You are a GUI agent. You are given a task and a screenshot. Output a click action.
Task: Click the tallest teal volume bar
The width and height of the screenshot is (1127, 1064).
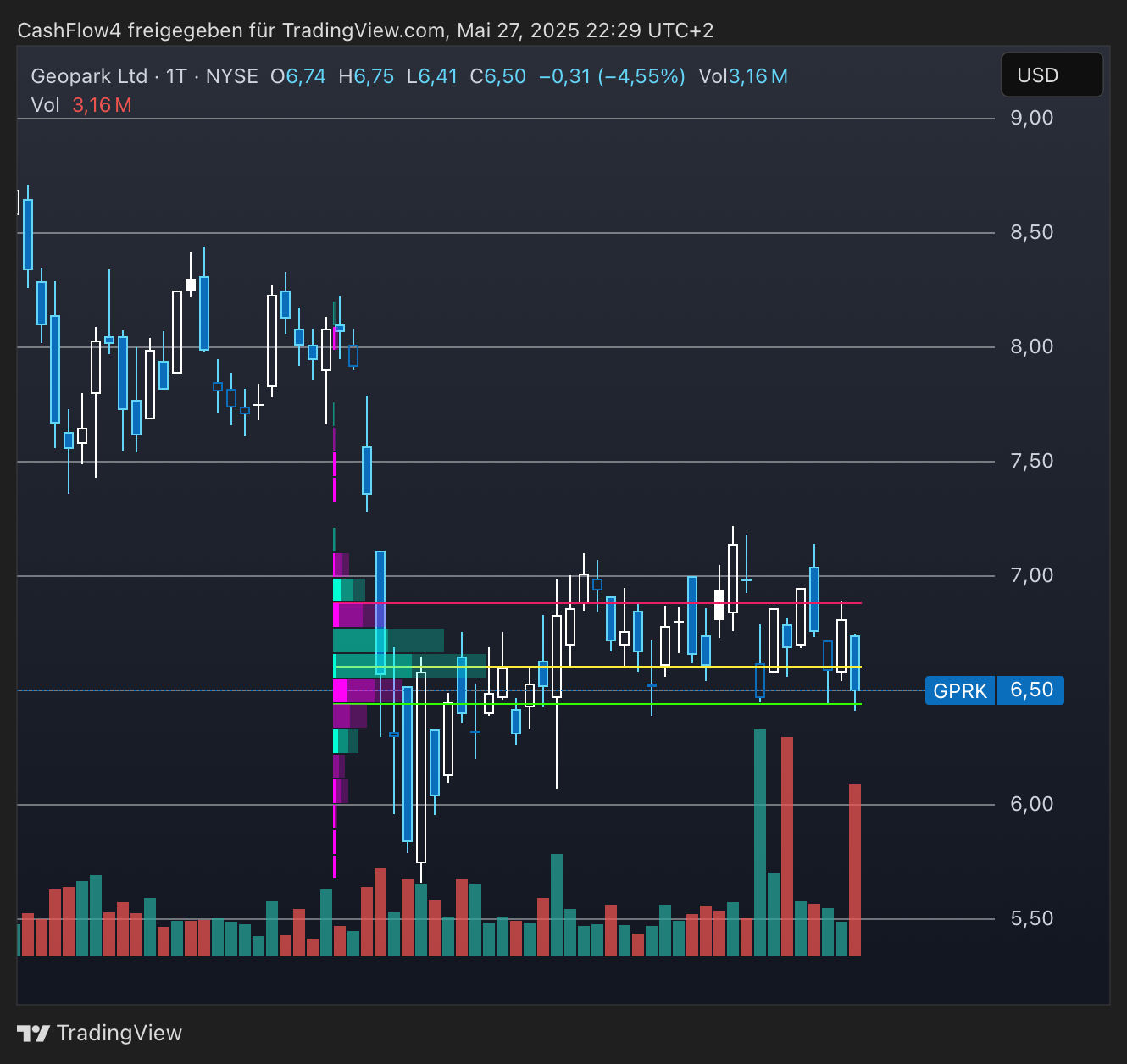click(x=760, y=843)
